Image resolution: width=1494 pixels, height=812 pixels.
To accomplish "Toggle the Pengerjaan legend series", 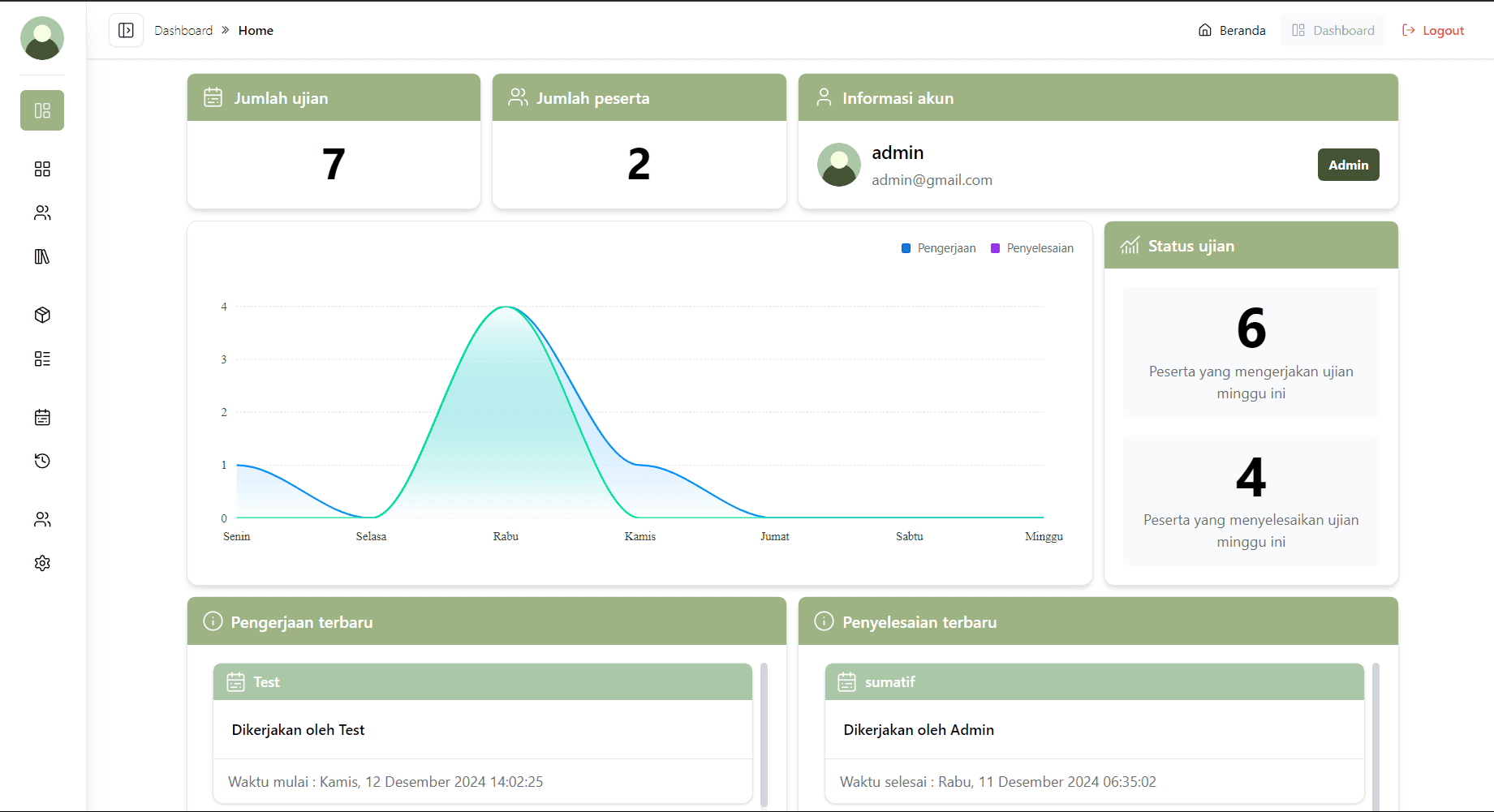I will (939, 248).
